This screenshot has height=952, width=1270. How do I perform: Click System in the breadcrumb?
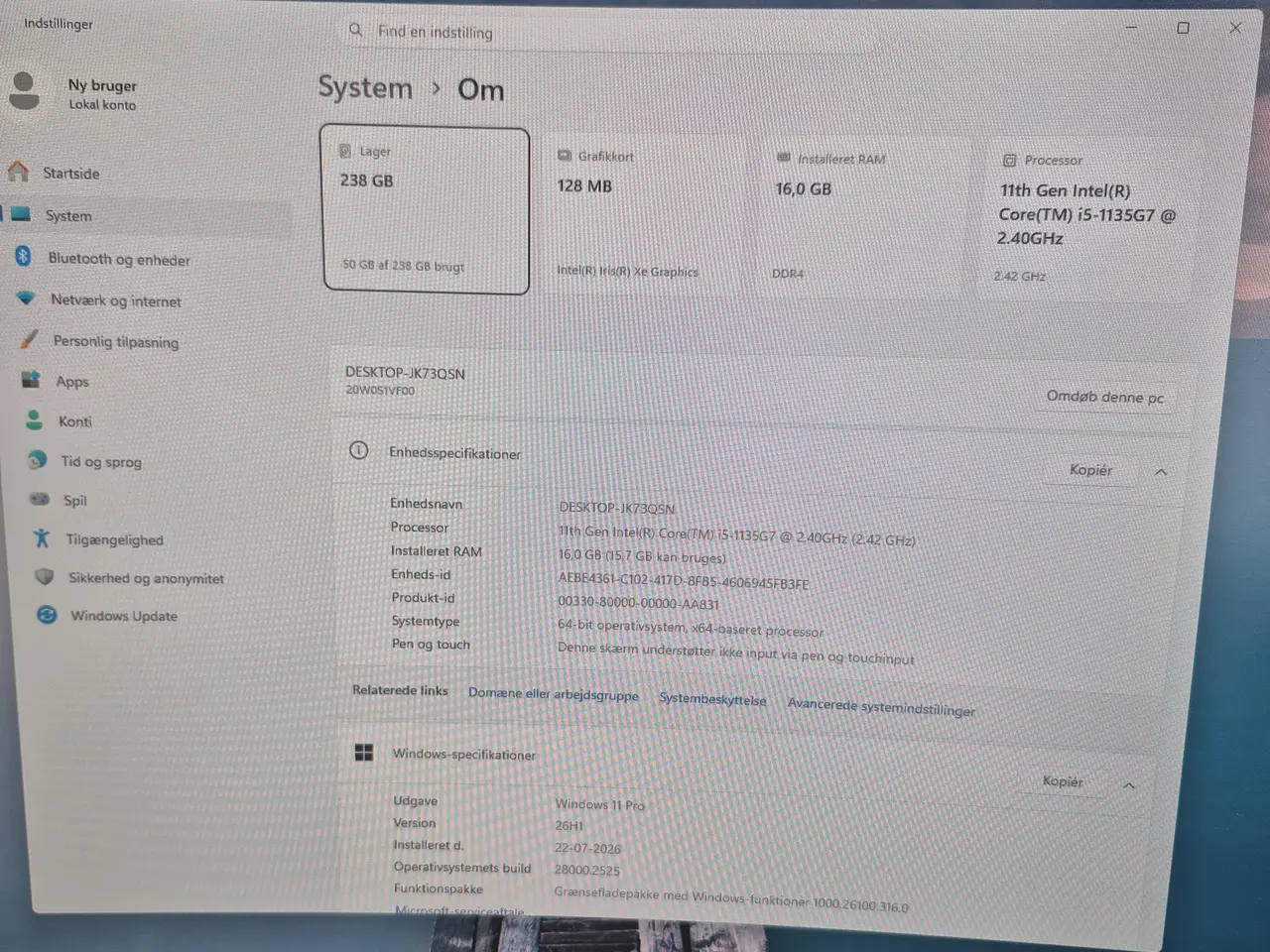(x=365, y=87)
